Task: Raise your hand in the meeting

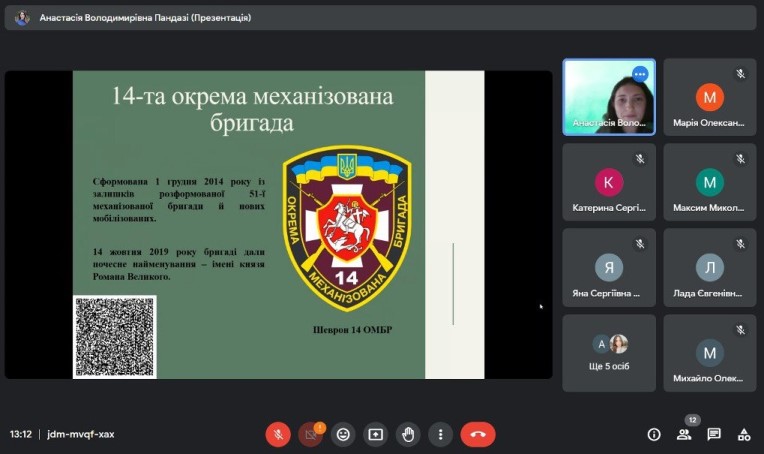Action: click(407, 434)
